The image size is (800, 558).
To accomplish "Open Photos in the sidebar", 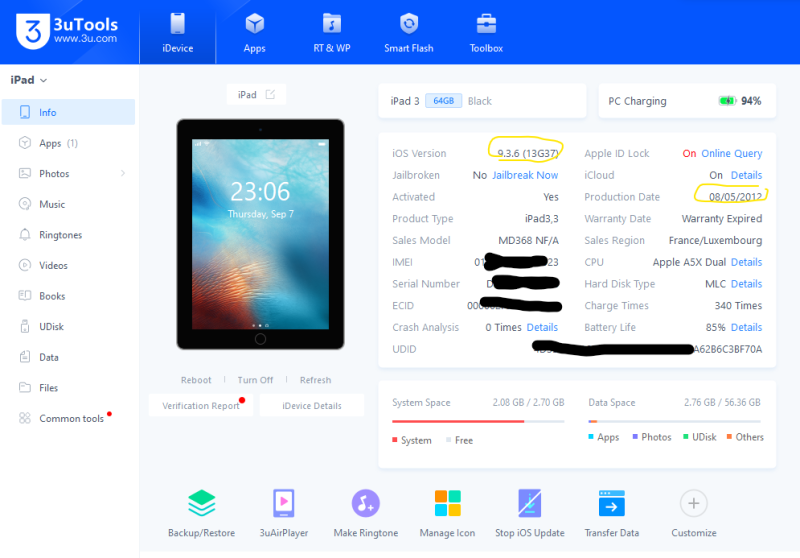I will pos(68,173).
